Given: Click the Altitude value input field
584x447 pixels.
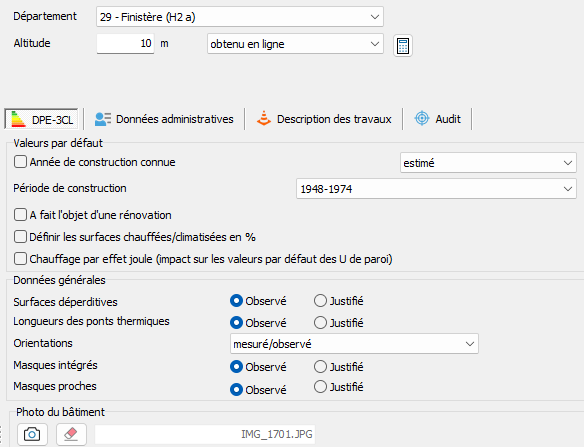Looking at the screenshot, I should (x=126, y=44).
